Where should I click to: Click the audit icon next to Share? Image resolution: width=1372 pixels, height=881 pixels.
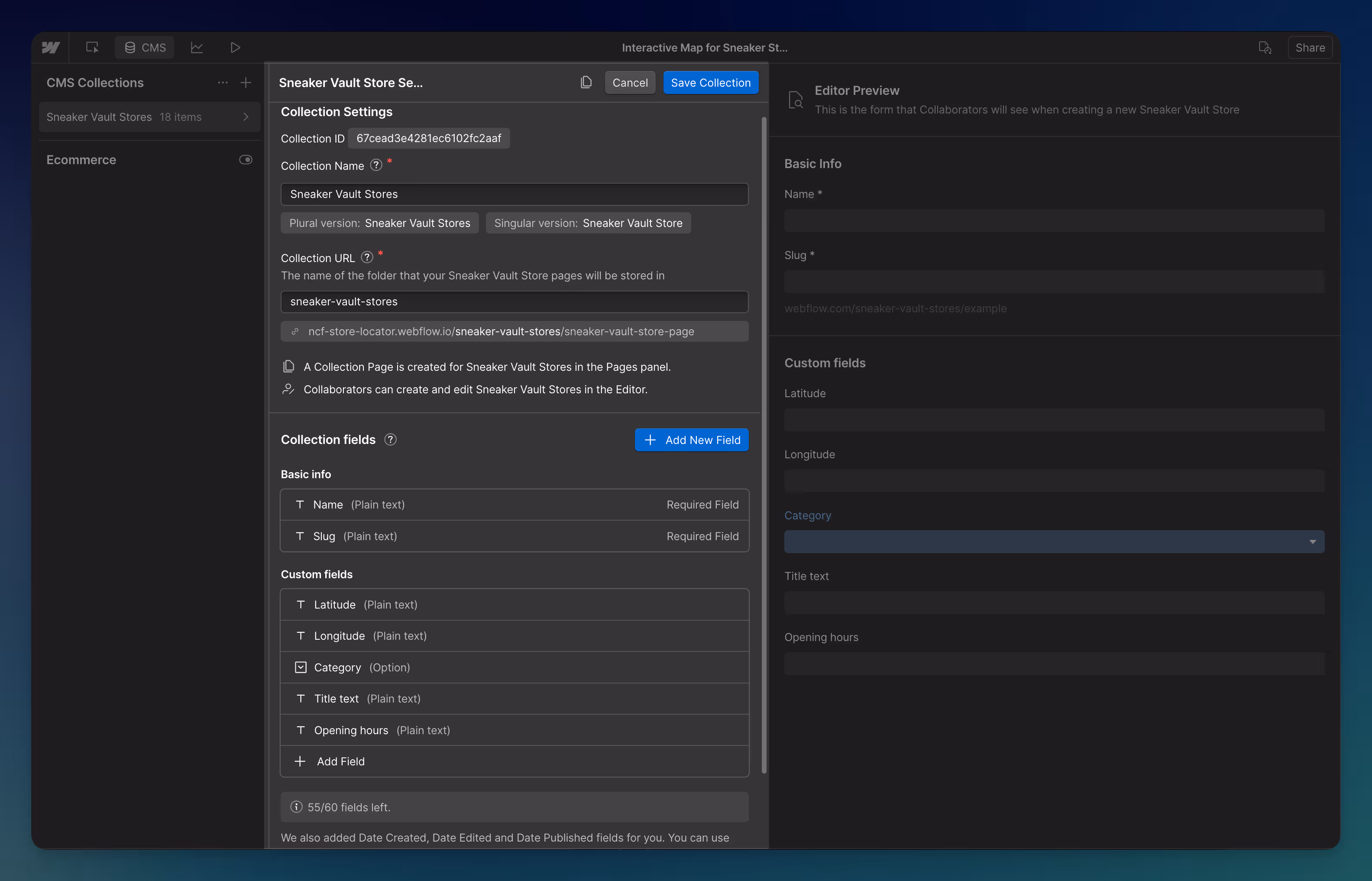[x=1265, y=48]
